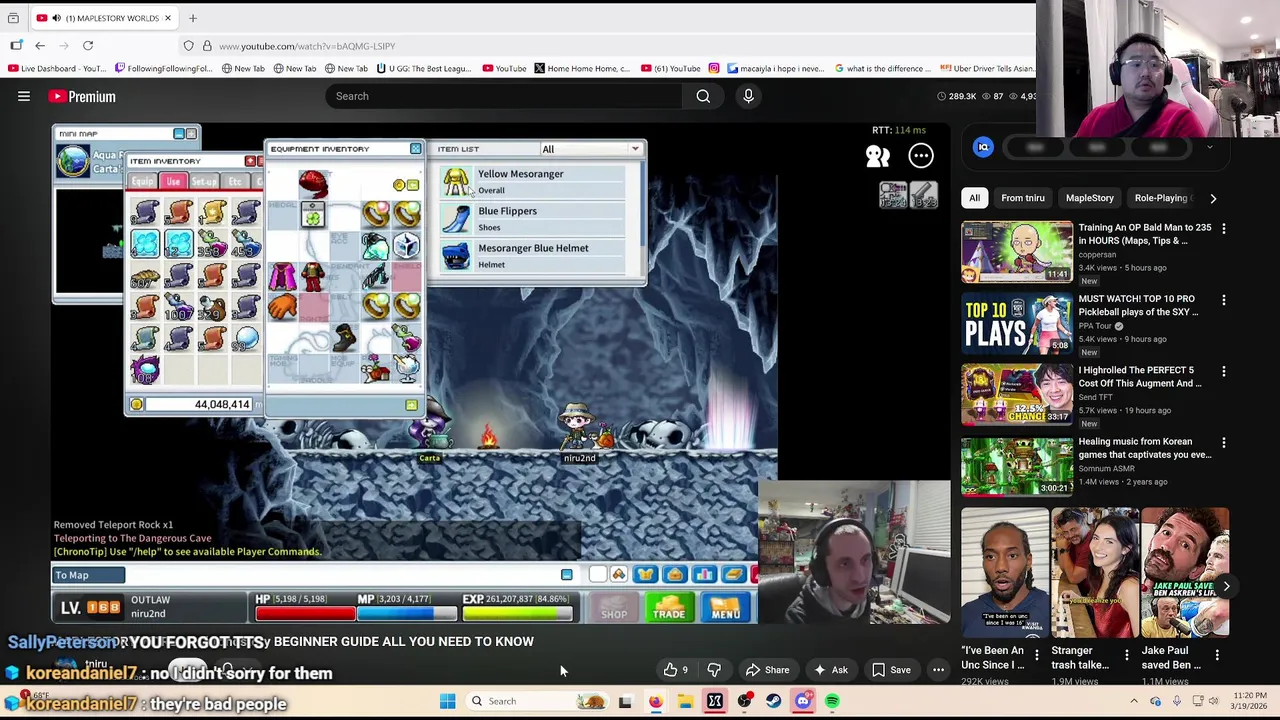Click the gold meso coin icon
The height and width of the screenshot is (720, 1280).
[x=136, y=404]
